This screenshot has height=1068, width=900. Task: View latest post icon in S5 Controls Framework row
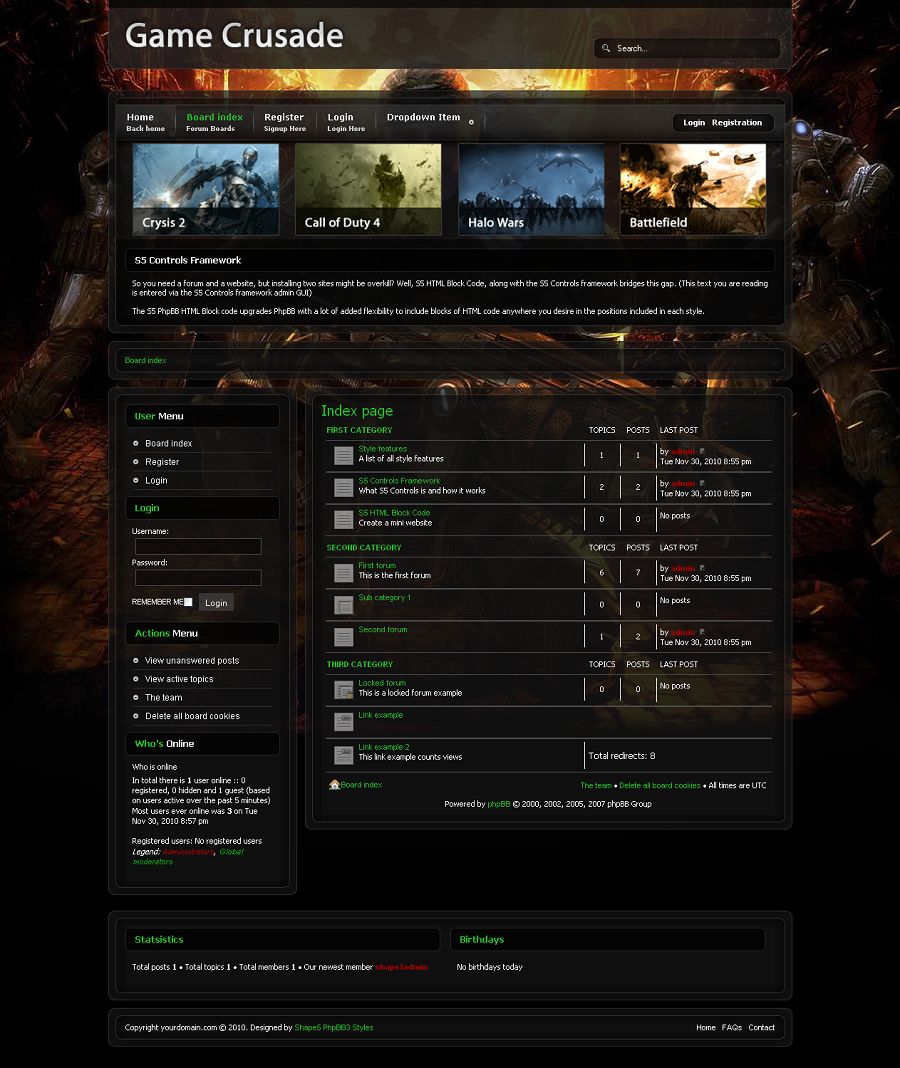pyautogui.click(x=702, y=483)
